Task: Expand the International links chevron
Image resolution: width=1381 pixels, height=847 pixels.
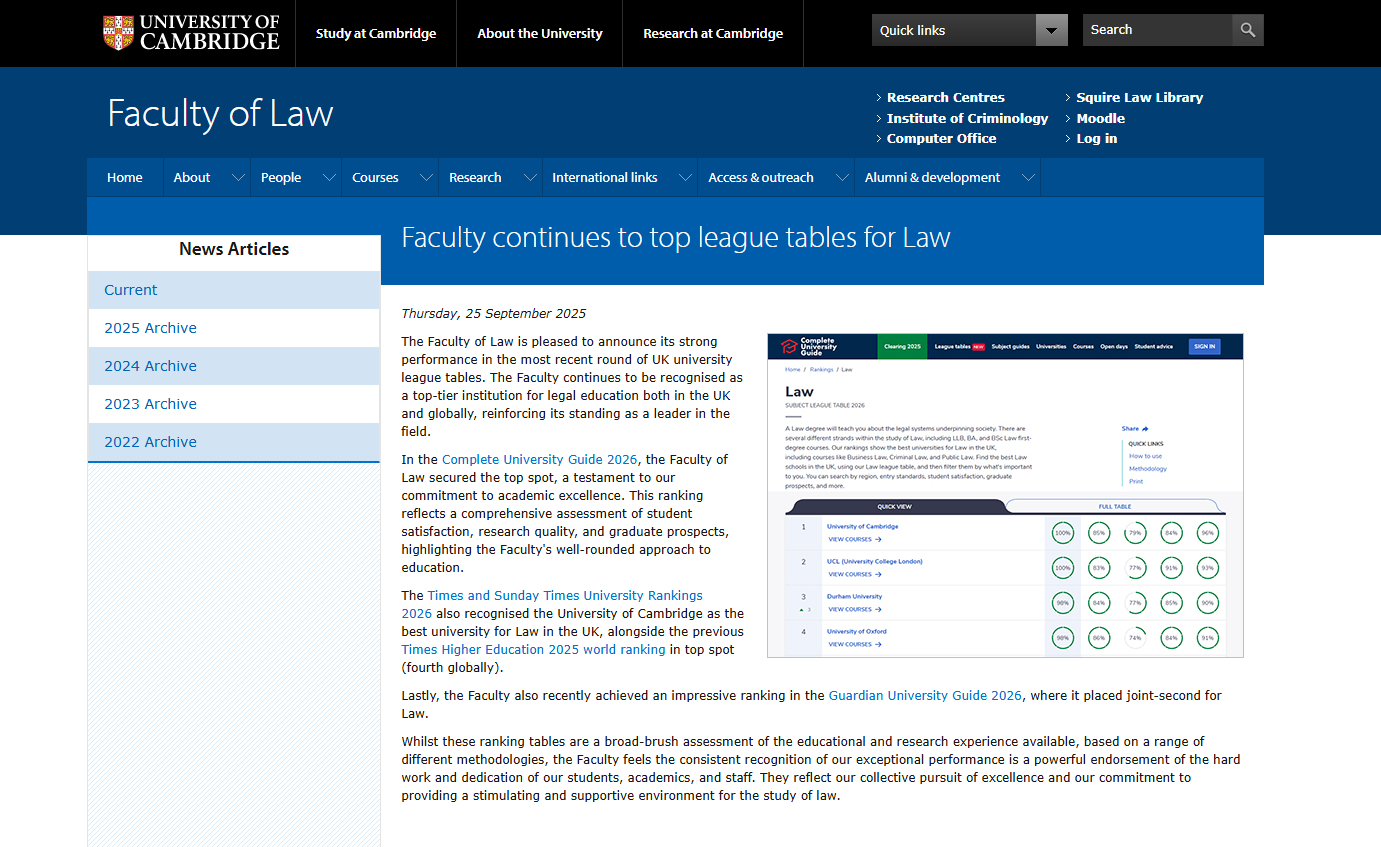Action: [x=685, y=178]
